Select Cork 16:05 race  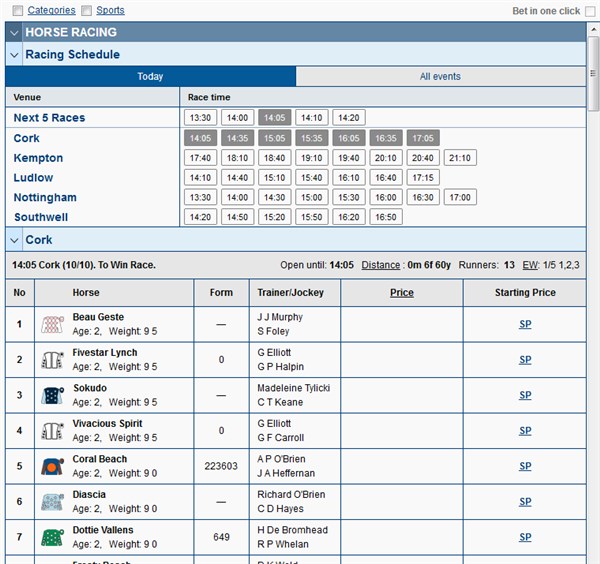pos(349,138)
